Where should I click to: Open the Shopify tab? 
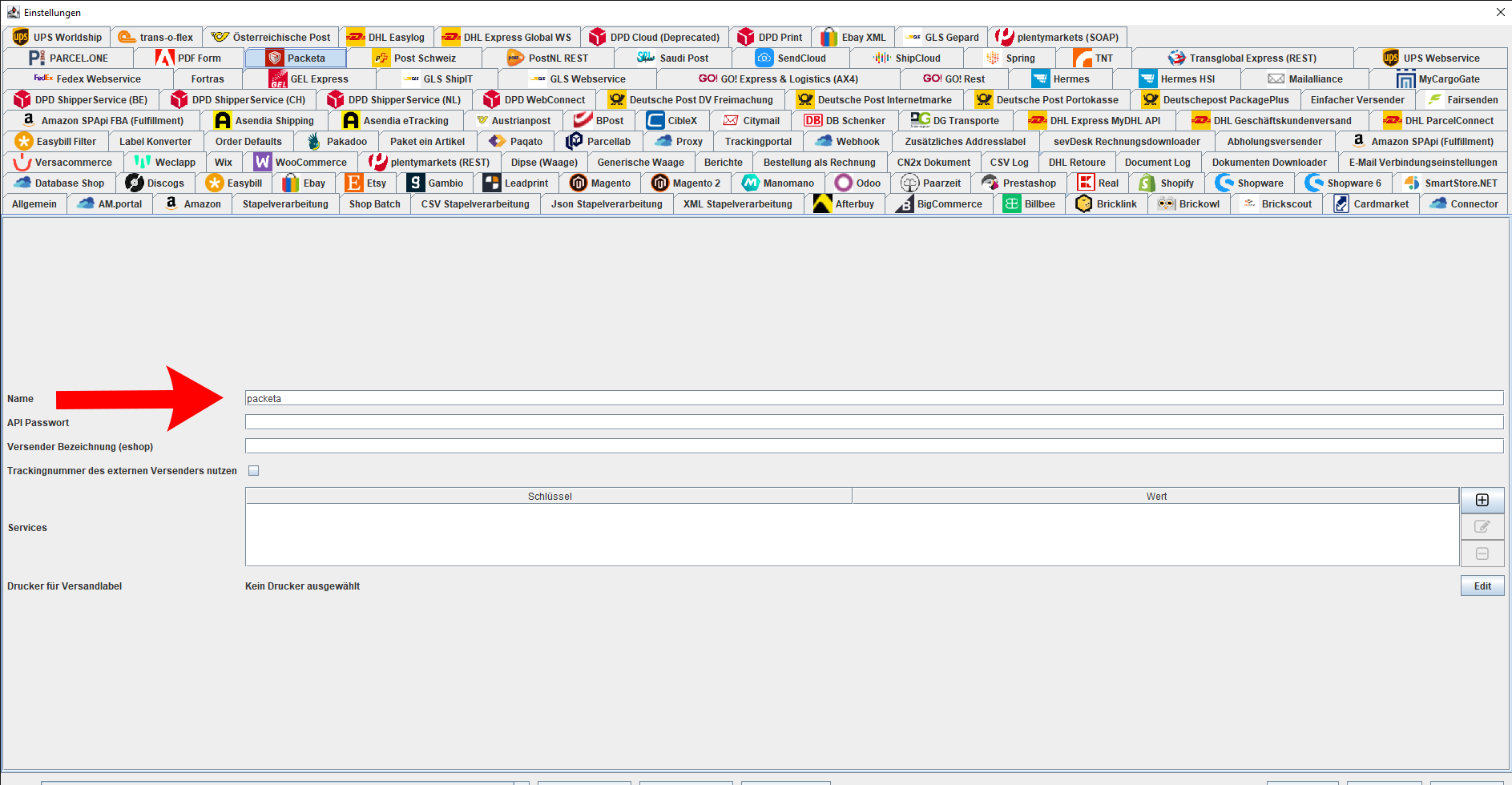1167,183
